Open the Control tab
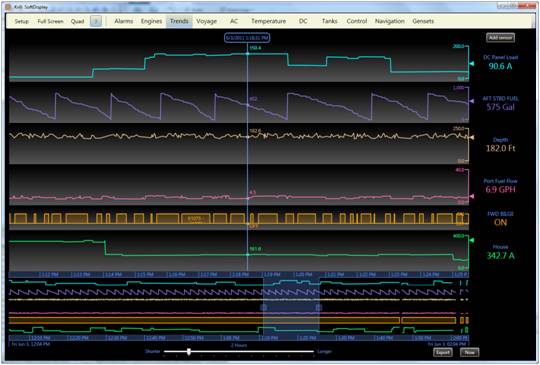 (357, 21)
